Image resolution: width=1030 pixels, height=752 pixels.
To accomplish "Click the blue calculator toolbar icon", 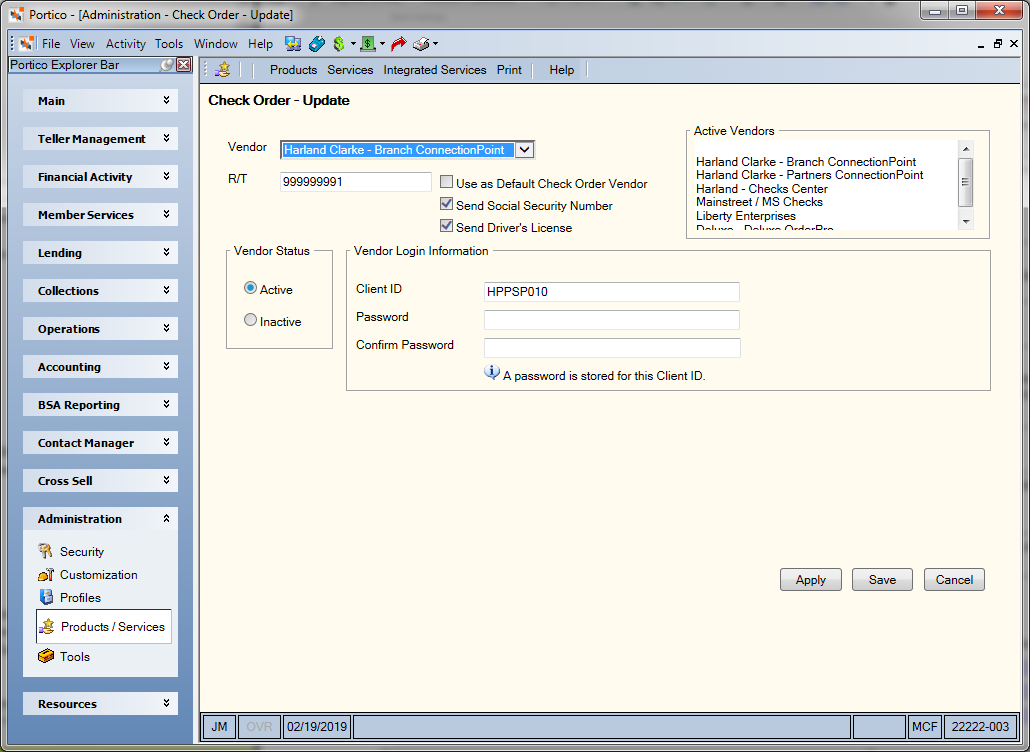I will (x=317, y=44).
